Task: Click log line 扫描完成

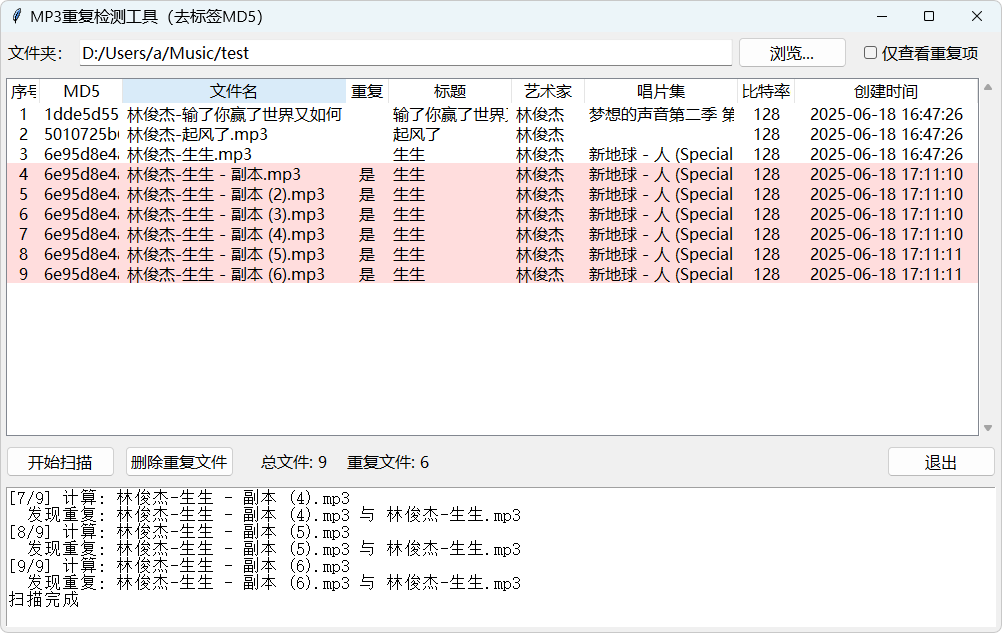Action: click(43, 600)
